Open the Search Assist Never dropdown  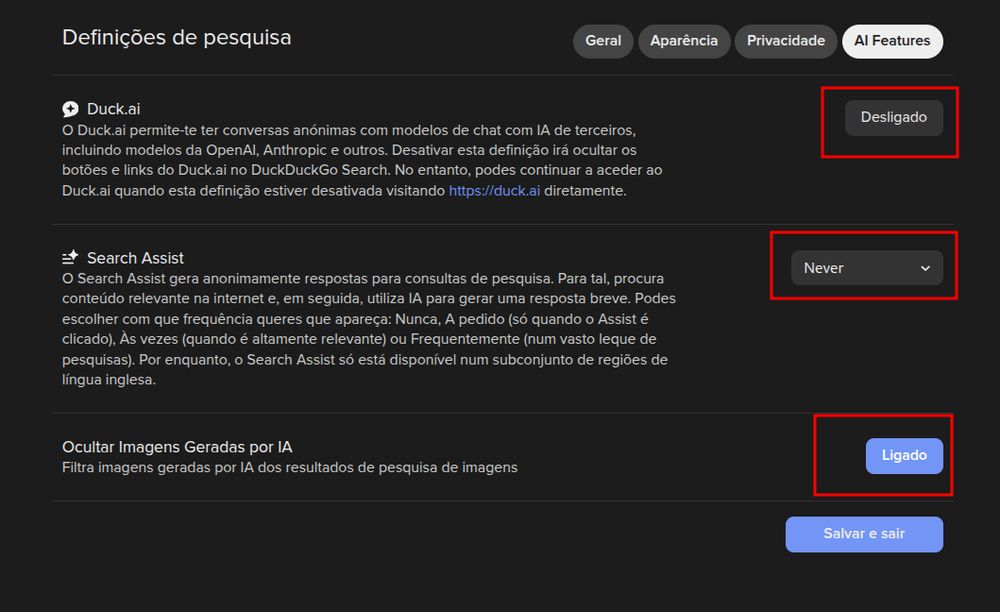(867, 268)
